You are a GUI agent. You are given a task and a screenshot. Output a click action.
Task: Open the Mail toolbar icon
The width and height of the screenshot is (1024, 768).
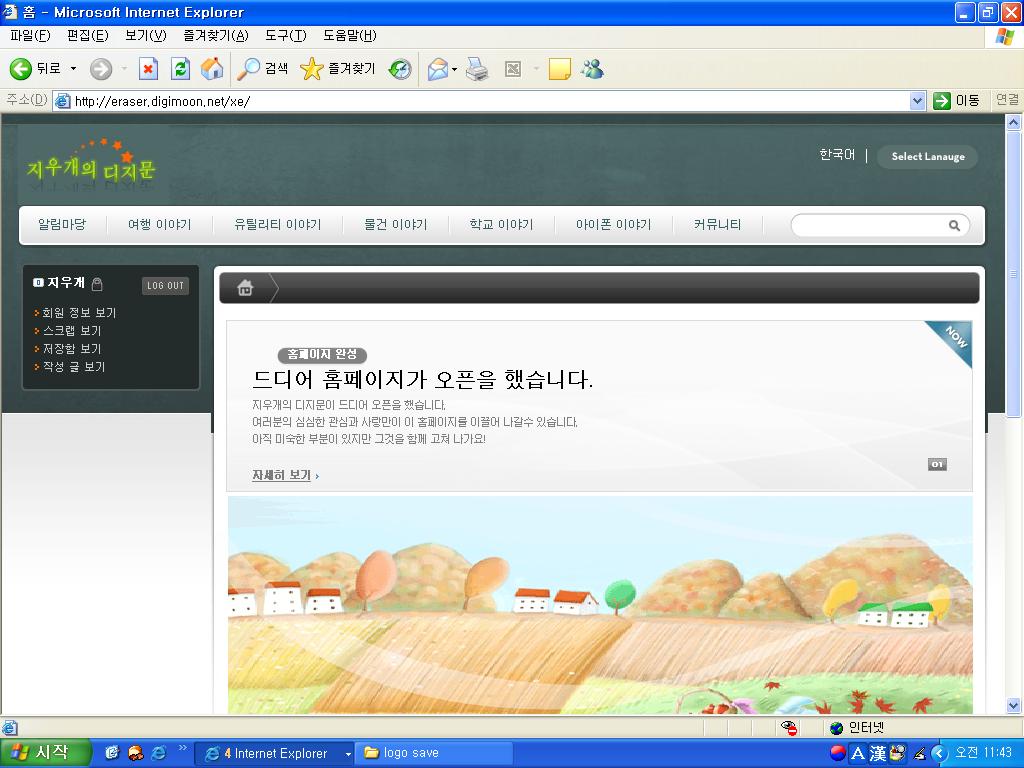click(x=437, y=69)
